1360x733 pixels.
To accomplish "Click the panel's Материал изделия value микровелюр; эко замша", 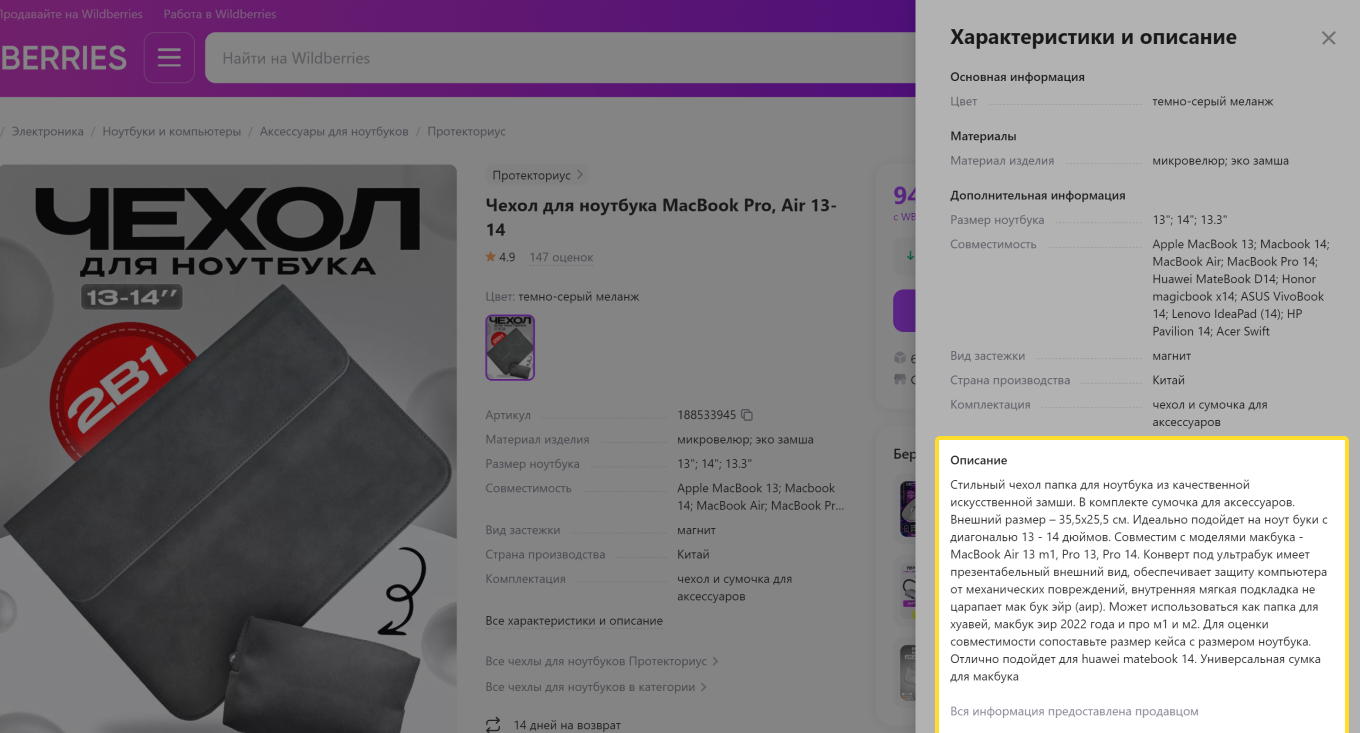I will [1220, 160].
